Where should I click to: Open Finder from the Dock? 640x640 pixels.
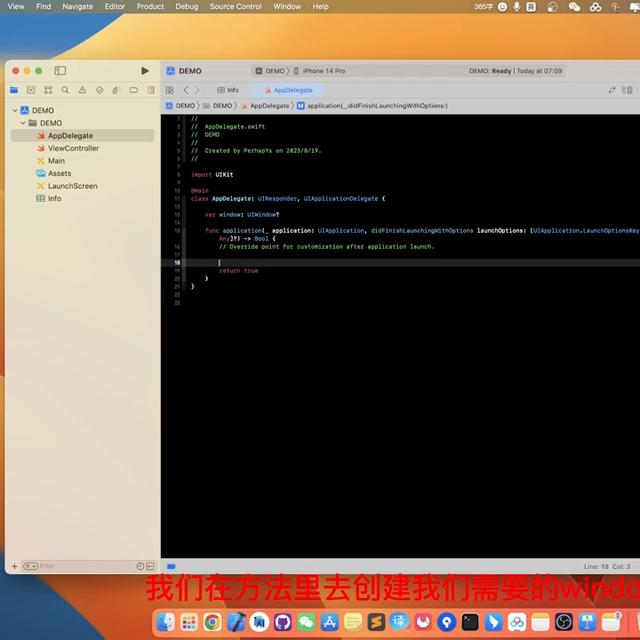pos(166,622)
